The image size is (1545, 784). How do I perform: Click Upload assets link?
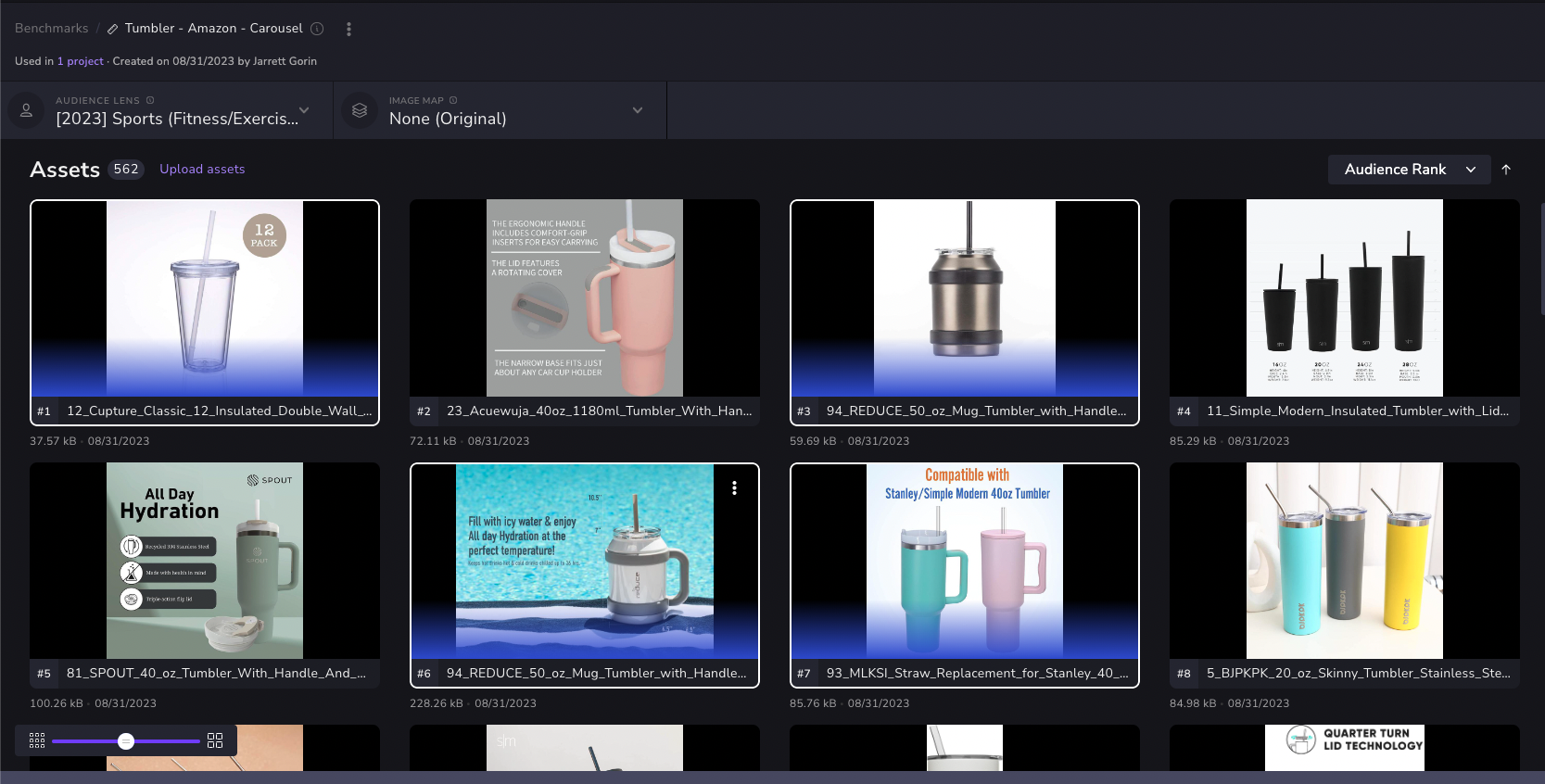pos(202,170)
